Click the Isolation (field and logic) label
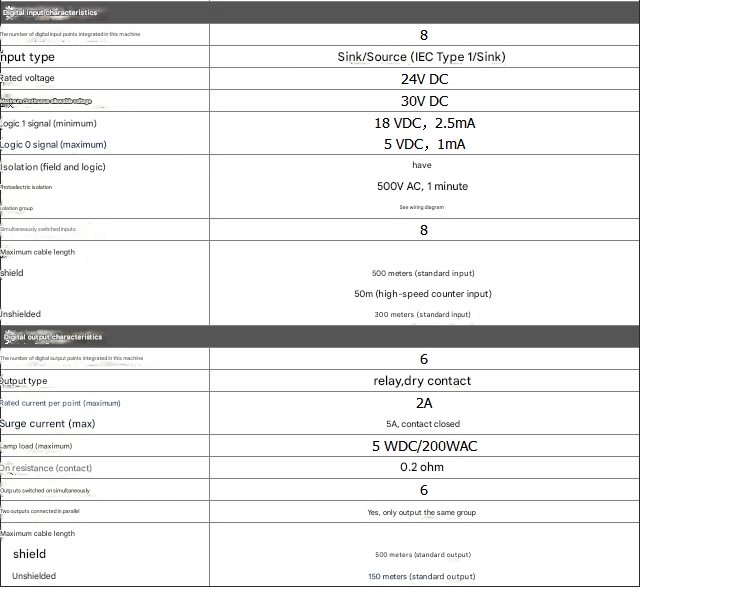Viewport: 750px width, 600px height. [53, 167]
